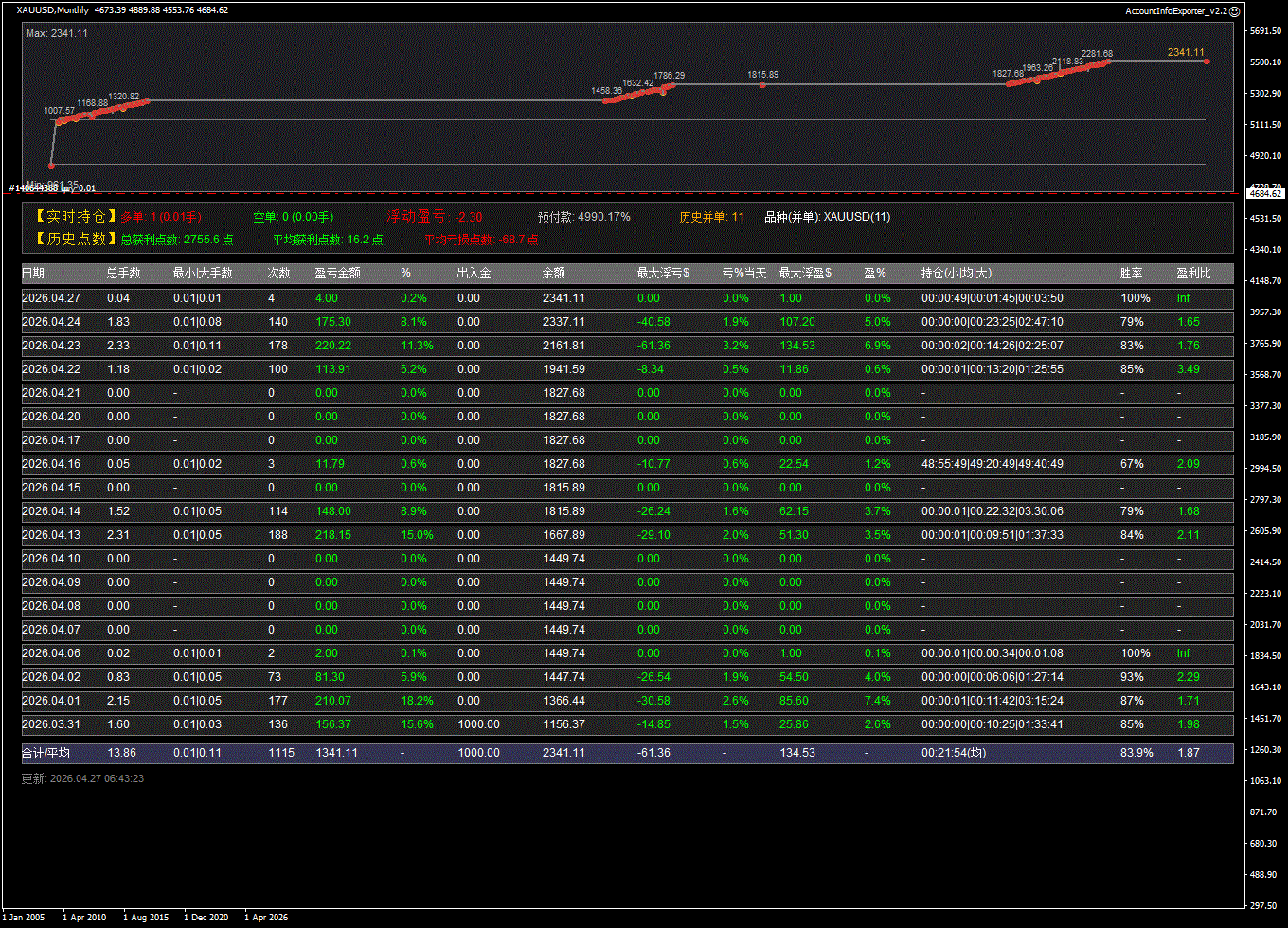Click the lowest red point at curve start
1288x928 pixels.
53,166
